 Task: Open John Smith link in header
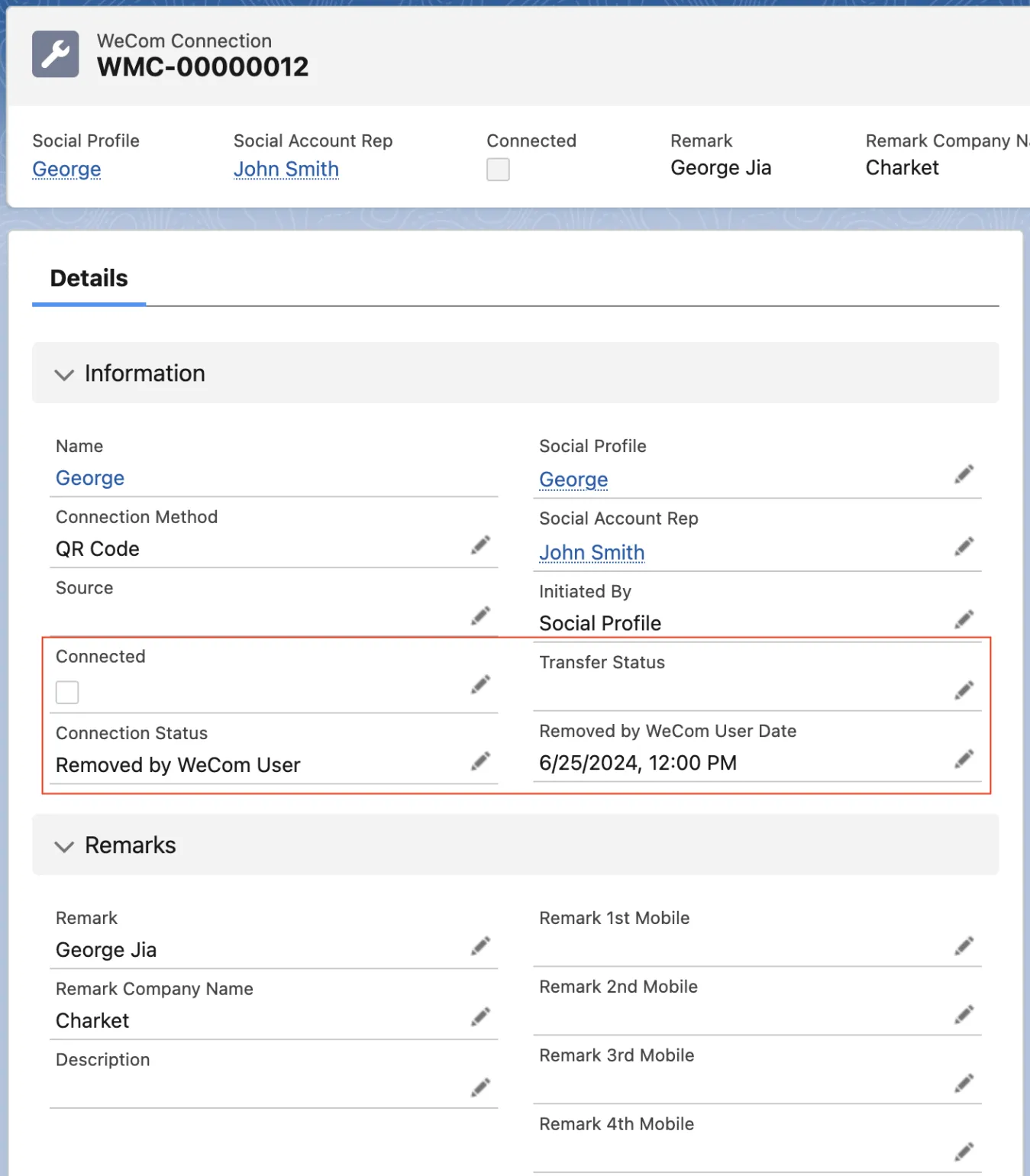click(286, 169)
